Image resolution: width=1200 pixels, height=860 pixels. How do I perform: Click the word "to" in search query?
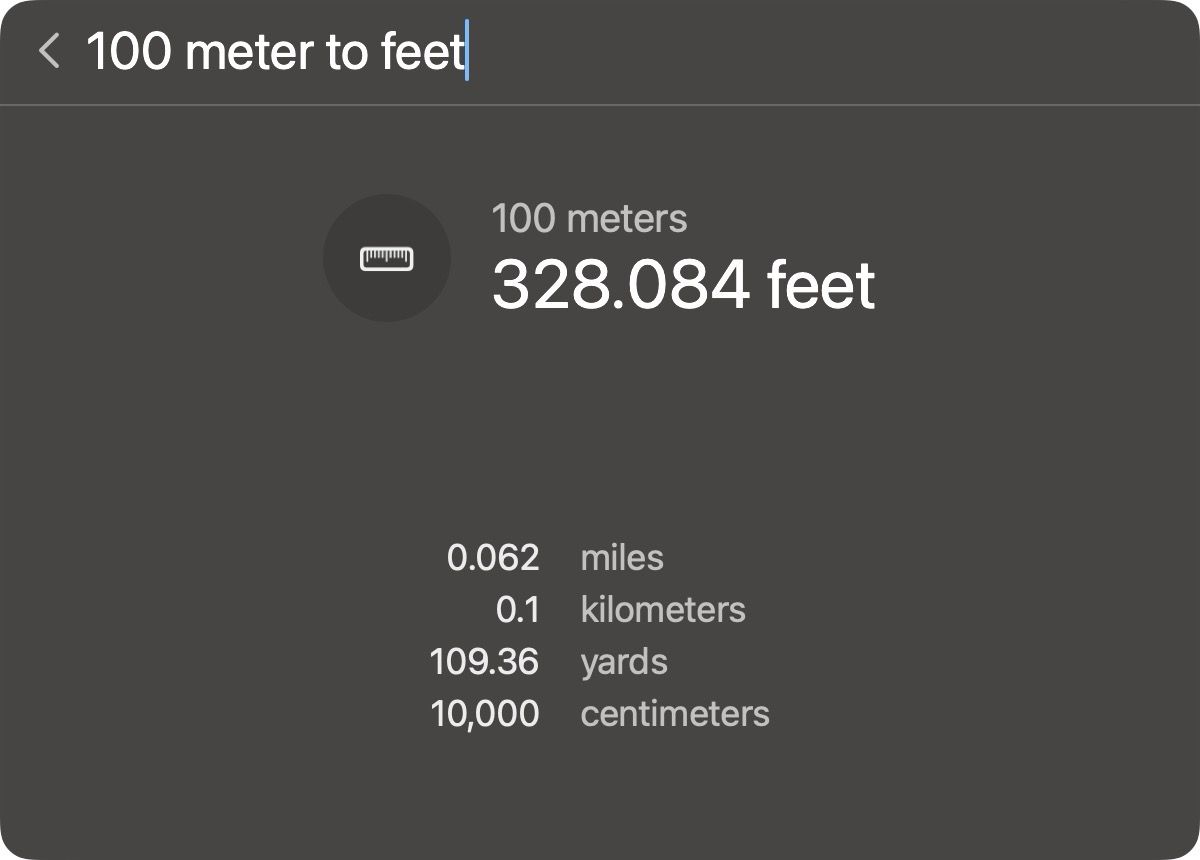coord(348,51)
